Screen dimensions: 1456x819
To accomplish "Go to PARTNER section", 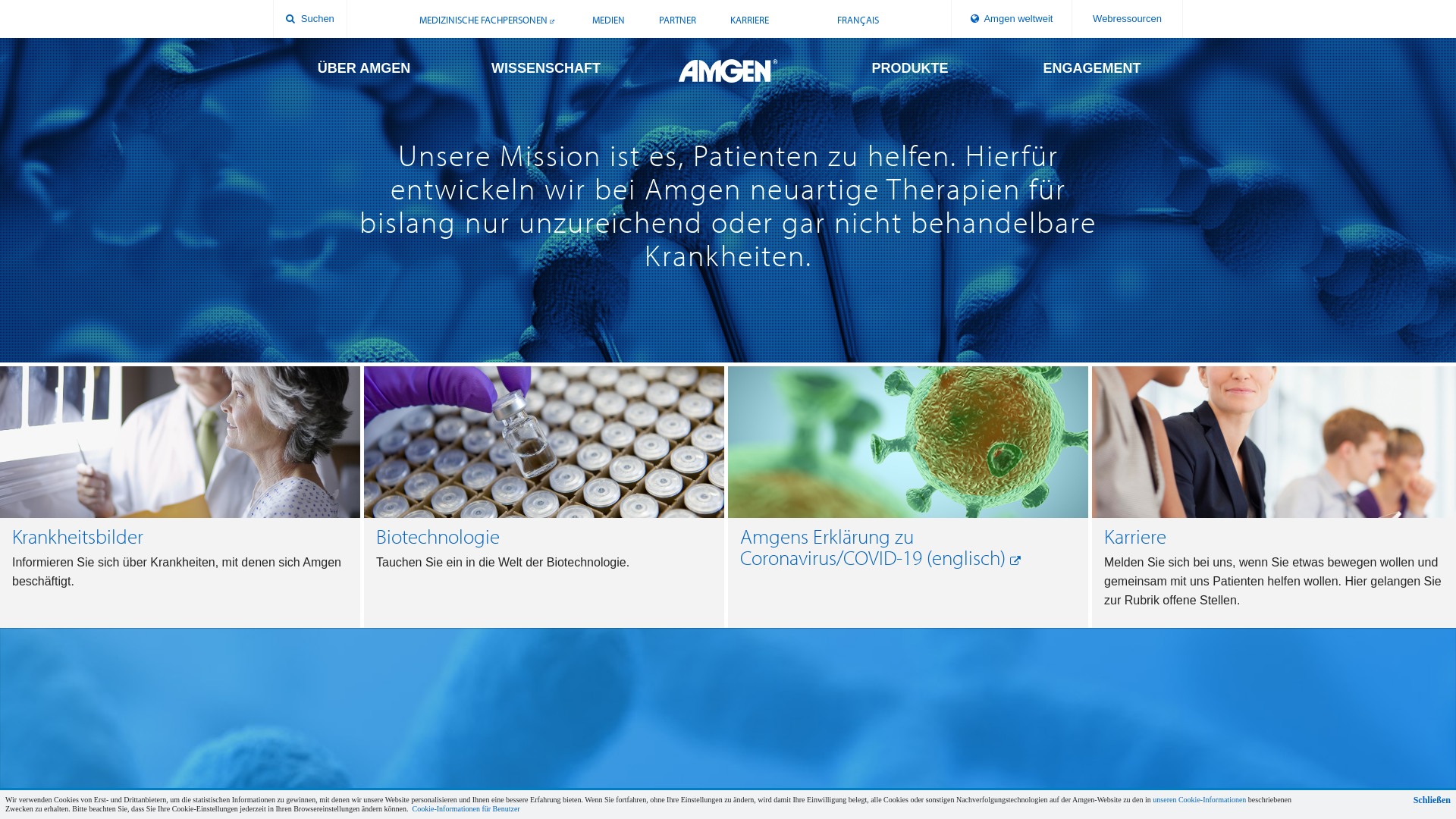I will [x=677, y=20].
